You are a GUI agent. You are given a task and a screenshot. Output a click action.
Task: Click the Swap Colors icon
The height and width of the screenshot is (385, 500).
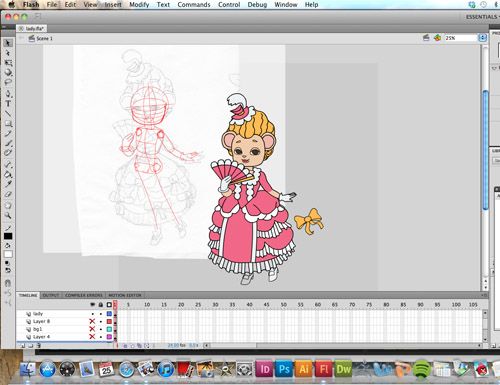coord(8,270)
